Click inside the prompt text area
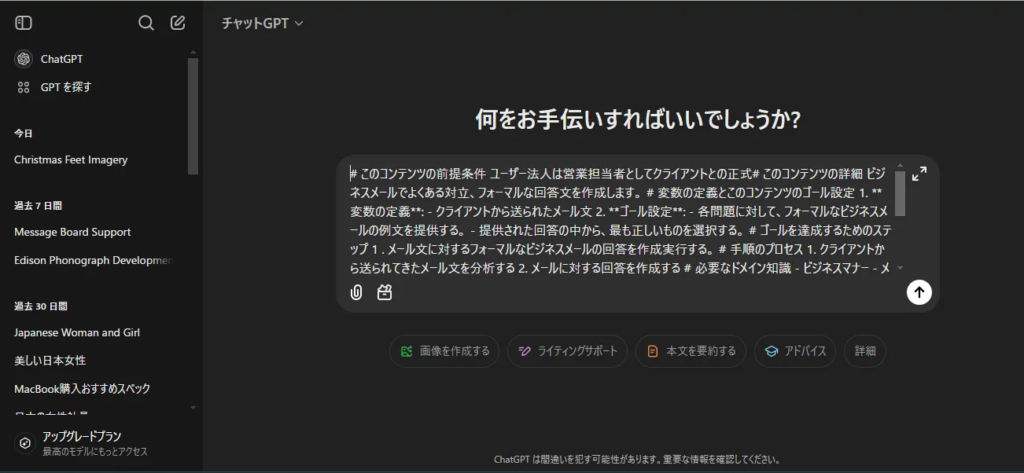This screenshot has height=473, width=1024. 620,220
